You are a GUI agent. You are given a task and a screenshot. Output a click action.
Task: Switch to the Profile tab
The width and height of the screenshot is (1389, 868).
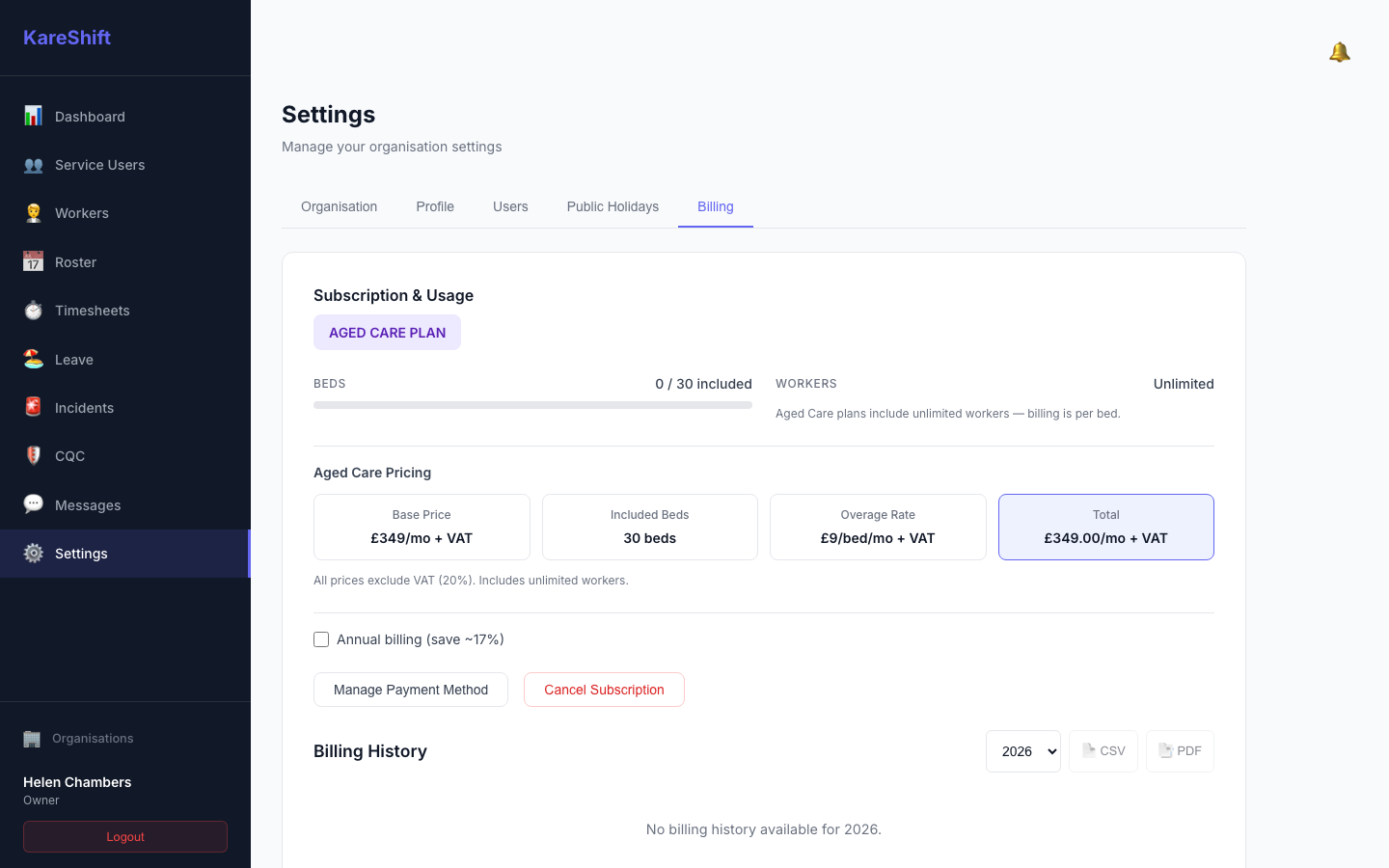pos(435,206)
